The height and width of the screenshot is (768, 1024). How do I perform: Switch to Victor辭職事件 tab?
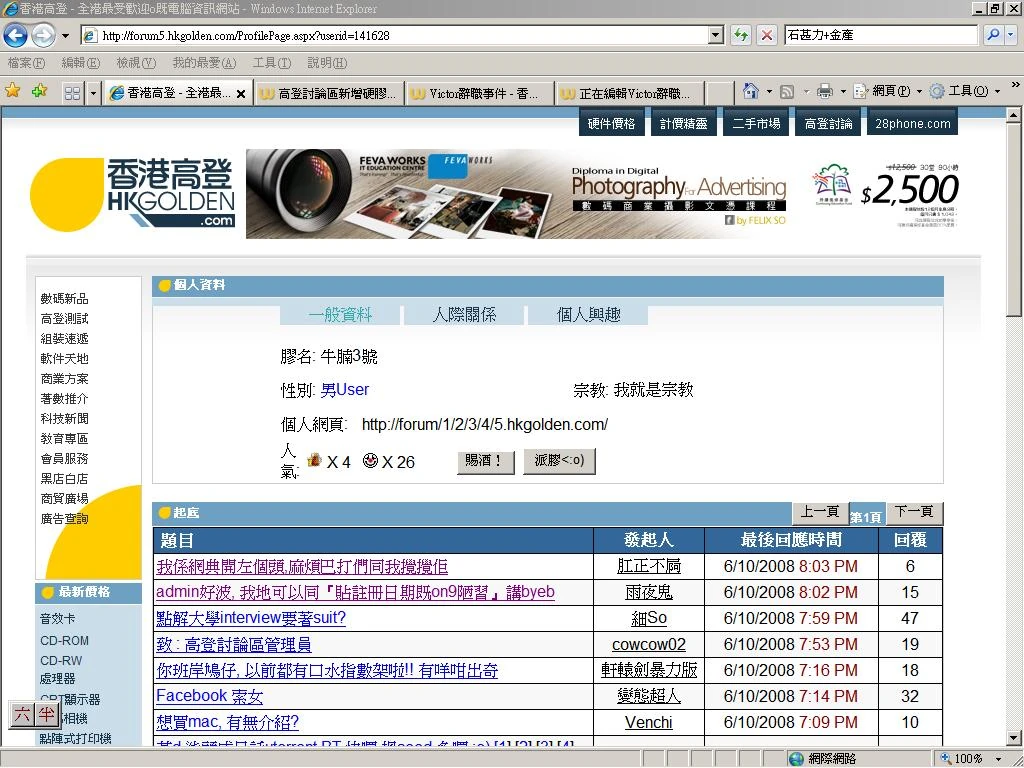(479, 94)
